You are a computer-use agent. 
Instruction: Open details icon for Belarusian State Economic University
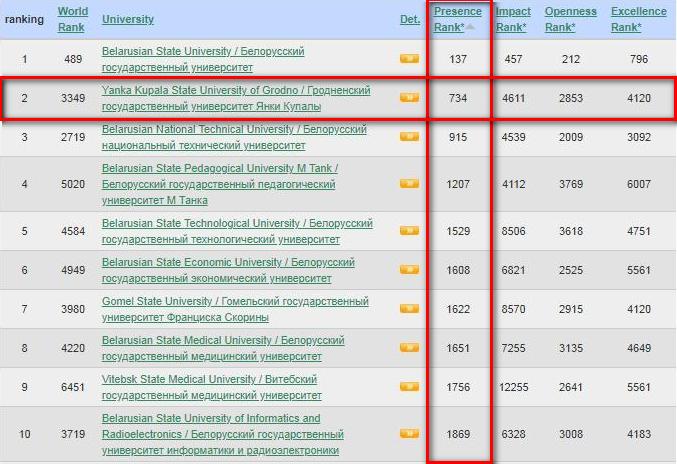[409, 270]
